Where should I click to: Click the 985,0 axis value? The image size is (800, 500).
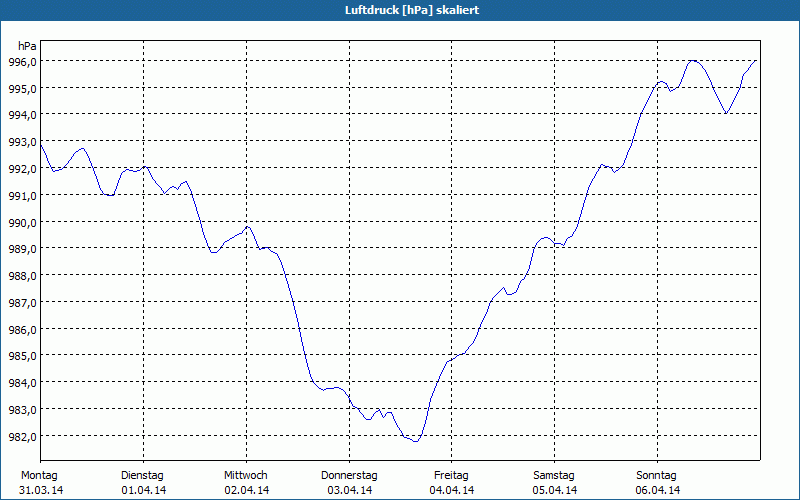[x=23, y=356]
